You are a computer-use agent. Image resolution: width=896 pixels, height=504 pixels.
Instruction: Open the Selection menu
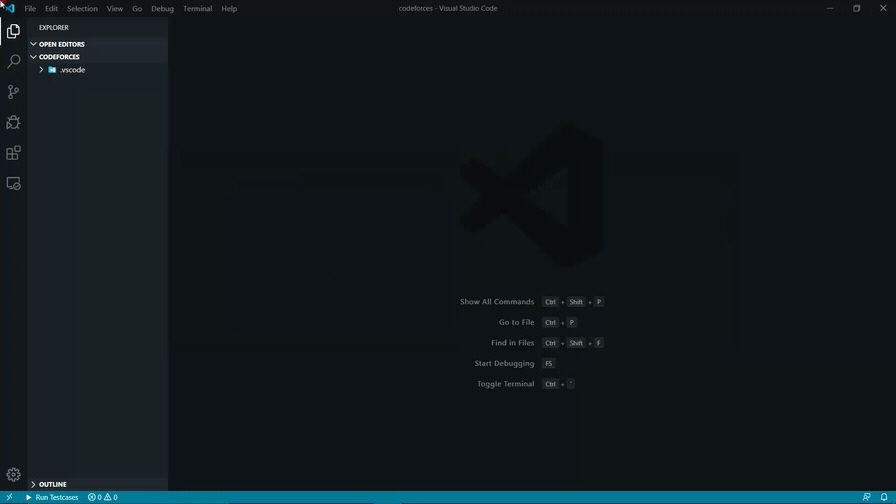coord(82,9)
